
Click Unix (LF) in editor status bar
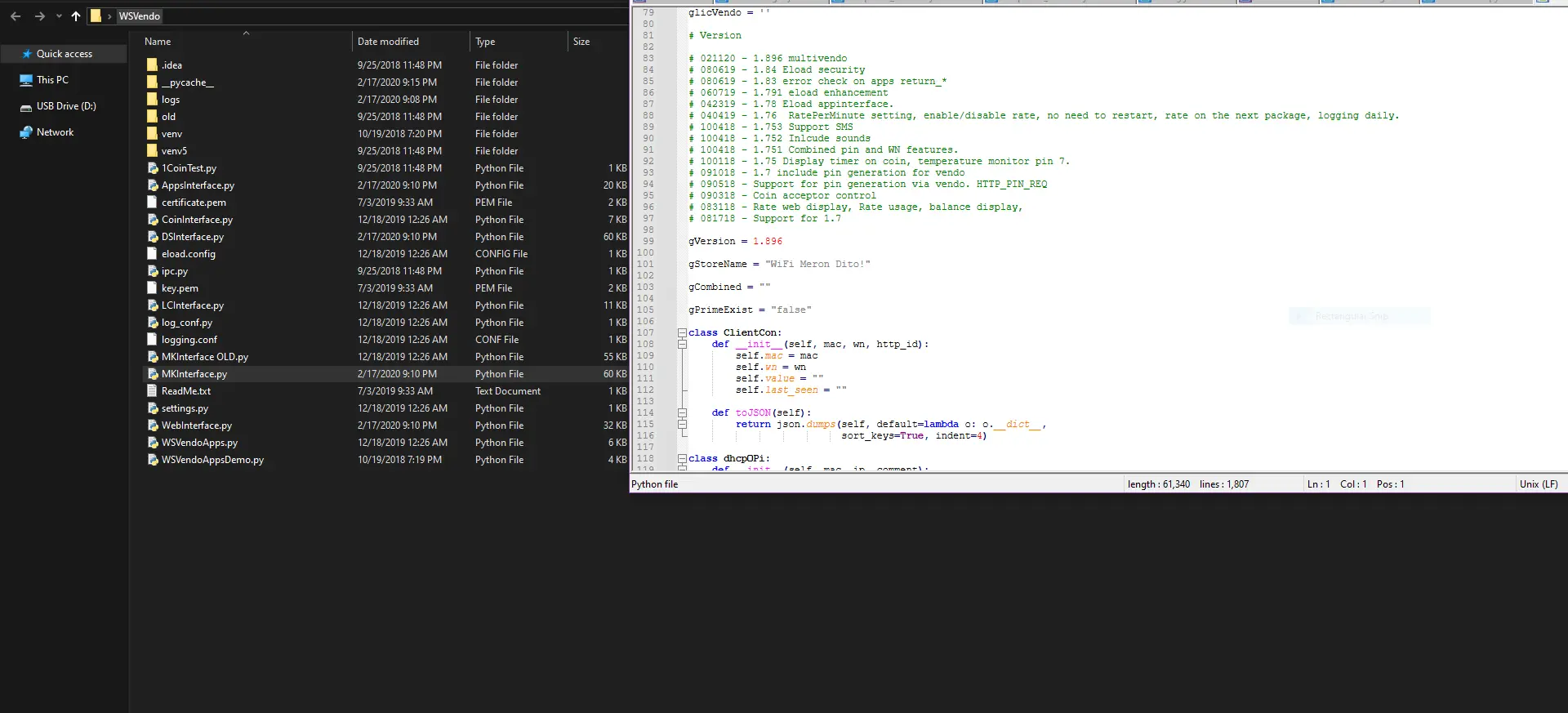pyautogui.click(x=1539, y=484)
